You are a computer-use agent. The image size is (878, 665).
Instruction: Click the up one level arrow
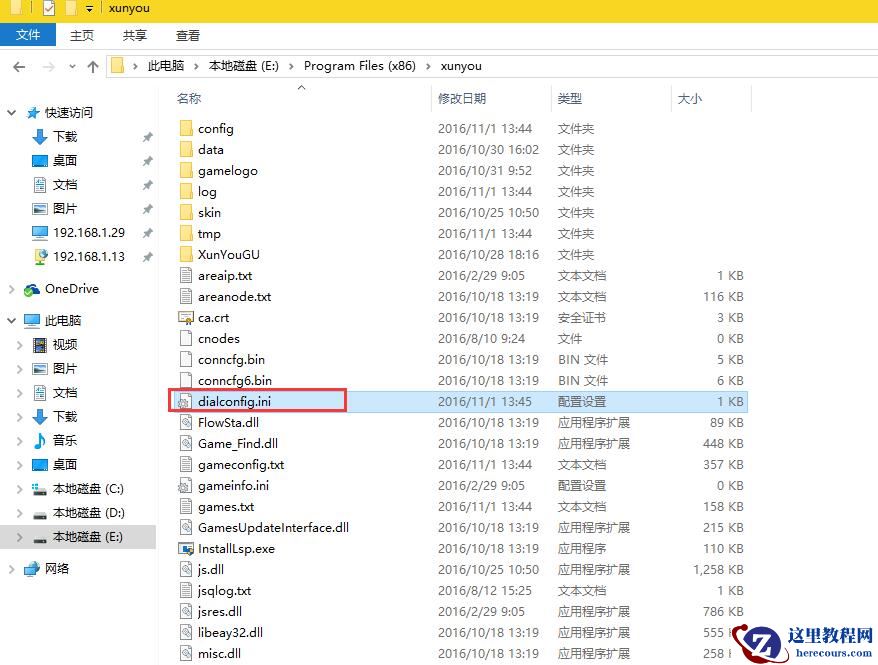point(94,66)
